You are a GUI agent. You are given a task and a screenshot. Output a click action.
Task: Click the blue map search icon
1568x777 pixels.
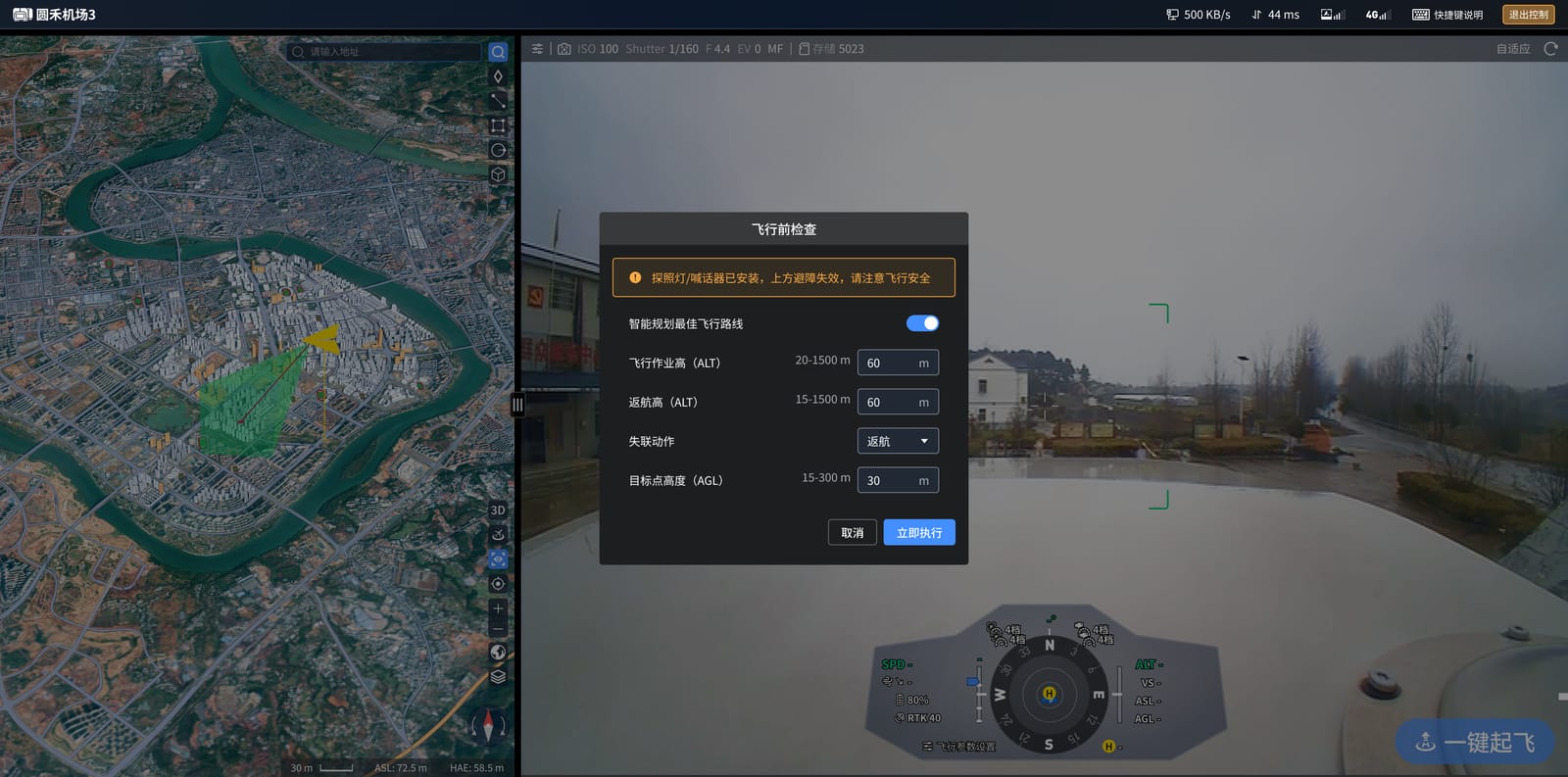[498, 52]
